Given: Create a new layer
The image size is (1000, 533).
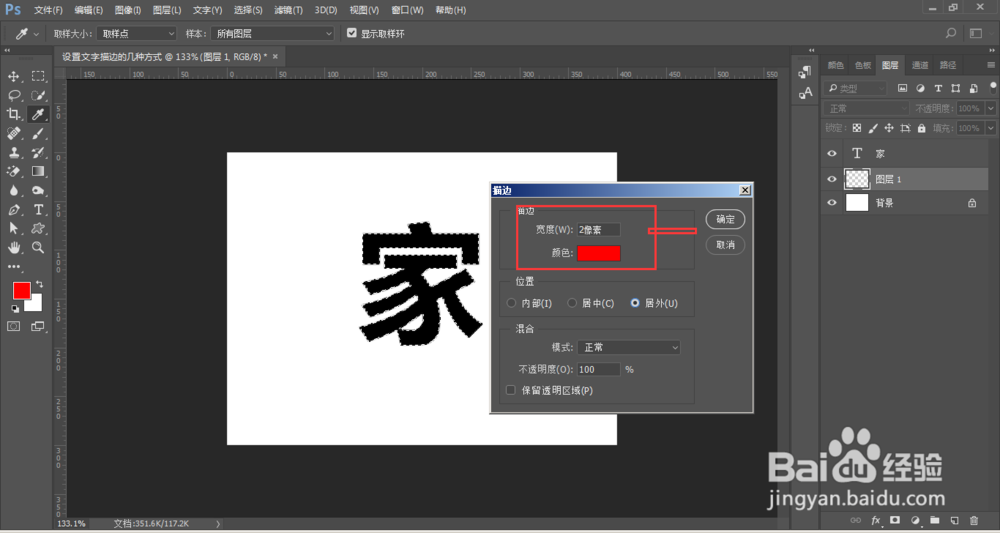Looking at the screenshot, I should tap(954, 520).
